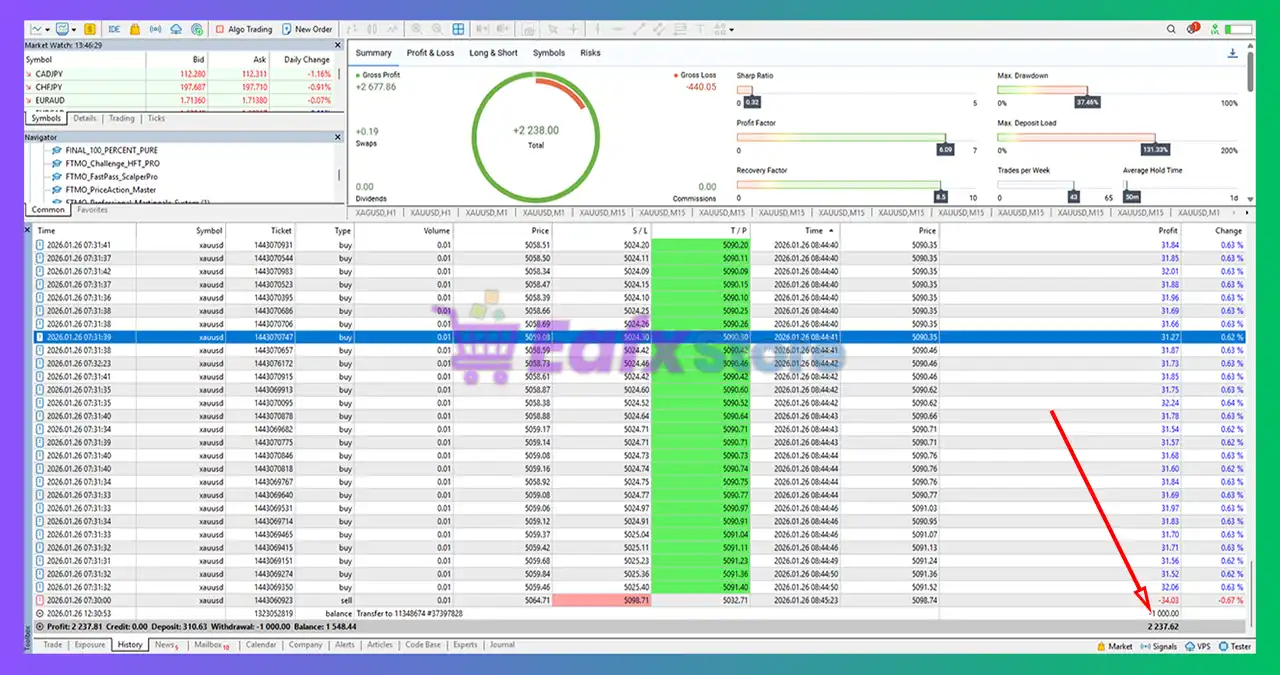Open the chart type dropdown arrow
Viewport: 1280px width, 675px height.
[49, 29]
